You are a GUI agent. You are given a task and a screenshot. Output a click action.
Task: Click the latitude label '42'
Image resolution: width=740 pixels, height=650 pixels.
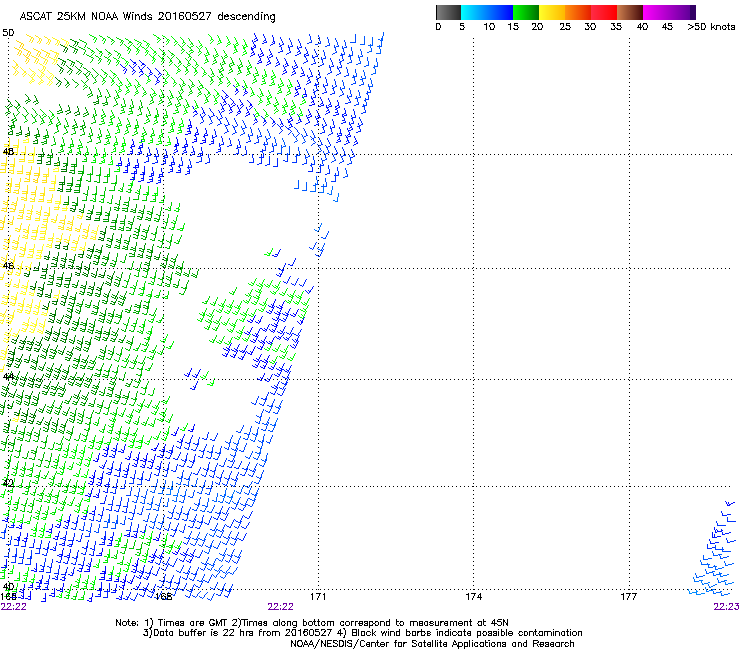[x=8, y=483]
